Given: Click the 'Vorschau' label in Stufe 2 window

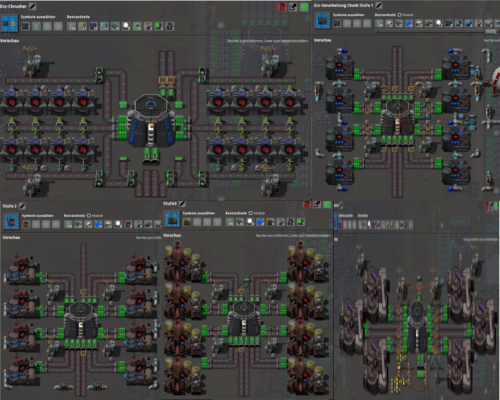Looking at the screenshot, I should click(x=11, y=237).
